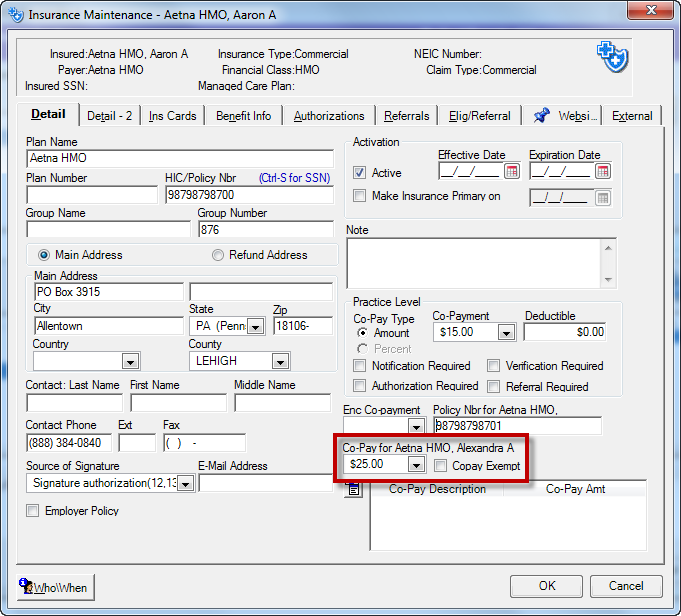This screenshot has height=616, width=681.
Task: Click the Note text area
Action: tap(474, 263)
